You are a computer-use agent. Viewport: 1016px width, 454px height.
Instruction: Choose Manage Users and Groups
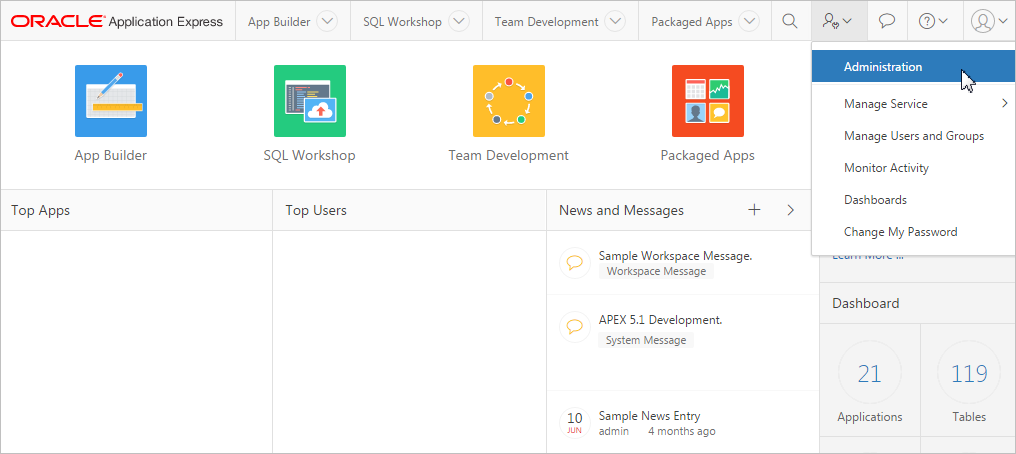913,136
